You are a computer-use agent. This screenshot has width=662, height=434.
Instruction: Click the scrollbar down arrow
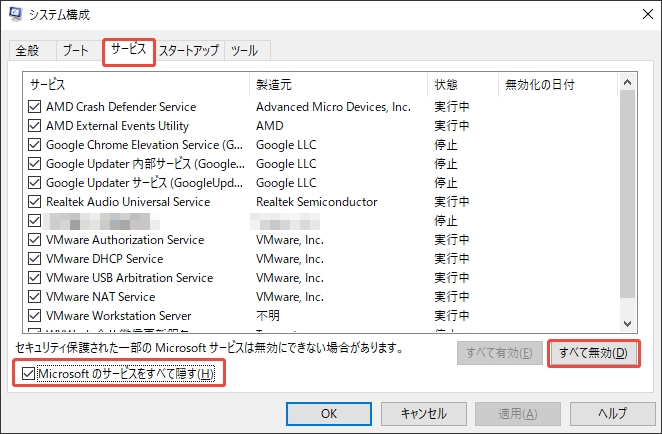(x=627, y=324)
